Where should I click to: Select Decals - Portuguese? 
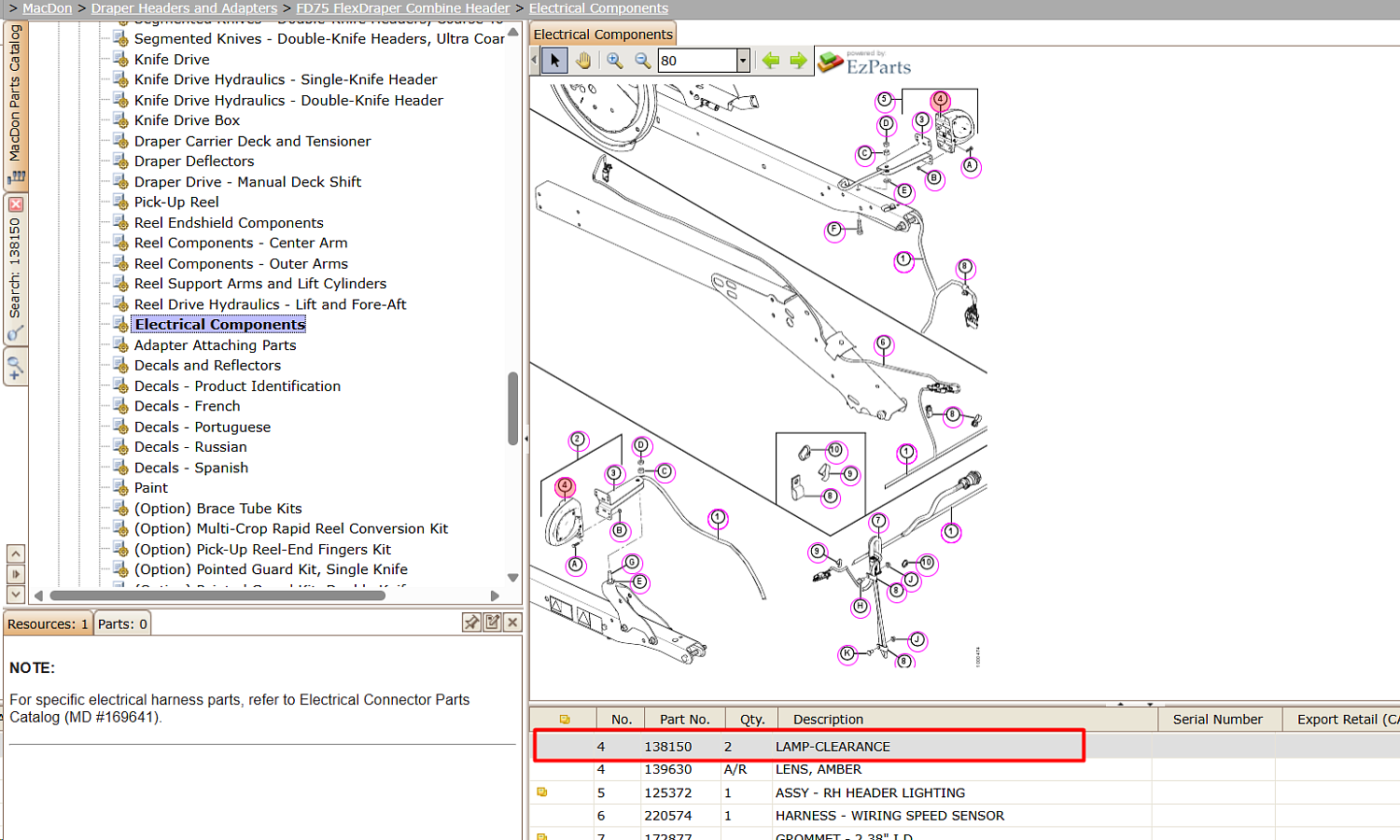203,427
